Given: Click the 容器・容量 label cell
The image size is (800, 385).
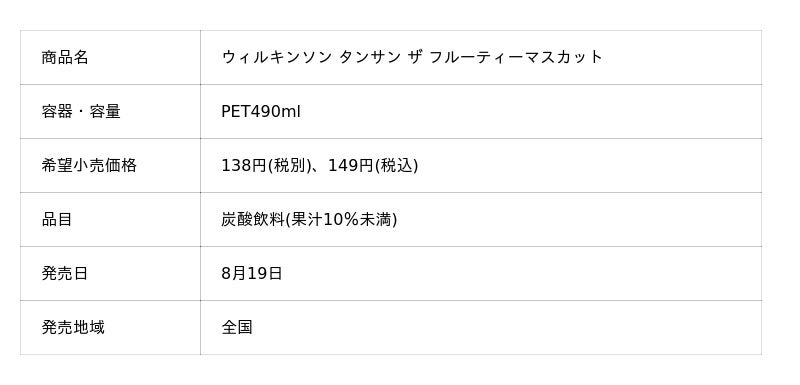Looking at the screenshot, I should pyautogui.click(x=110, y=112).
